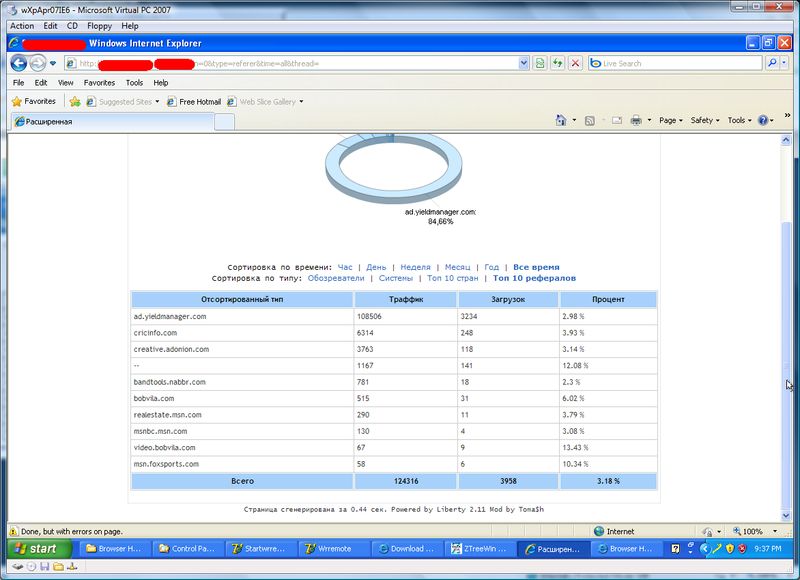Click the Internet security zone icon
The image size is (800, 580).
pos(599,531)
